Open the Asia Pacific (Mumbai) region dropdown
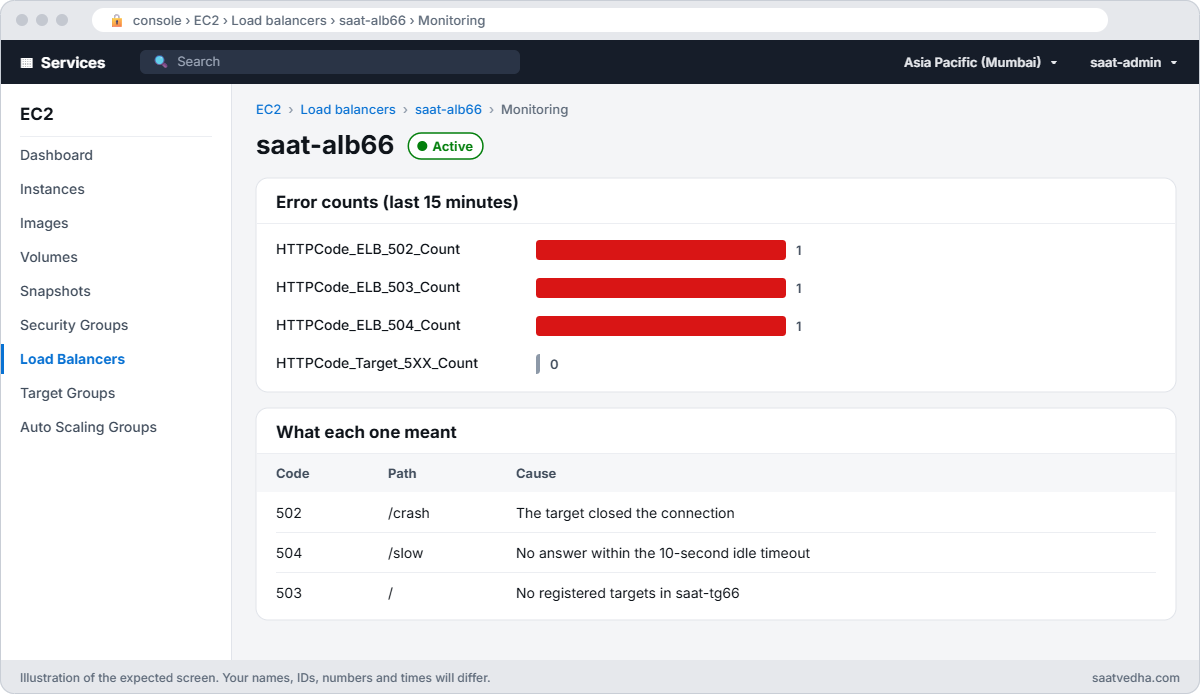This screenshot has width=1200, height=694. pos(980,62)
